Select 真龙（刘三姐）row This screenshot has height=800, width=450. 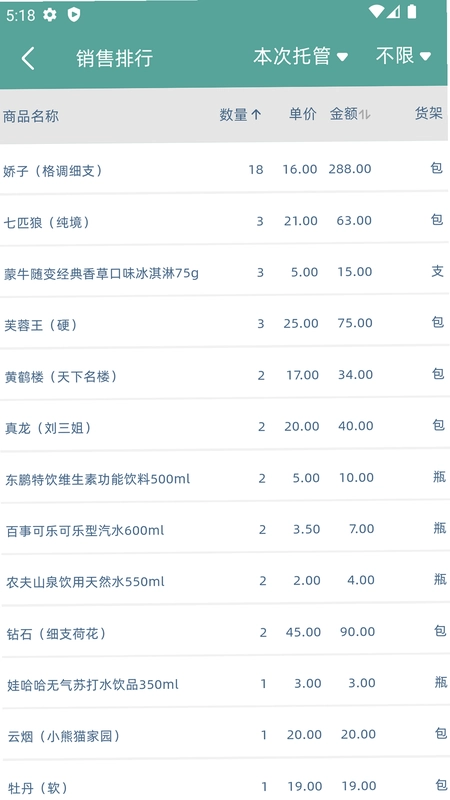224,427
